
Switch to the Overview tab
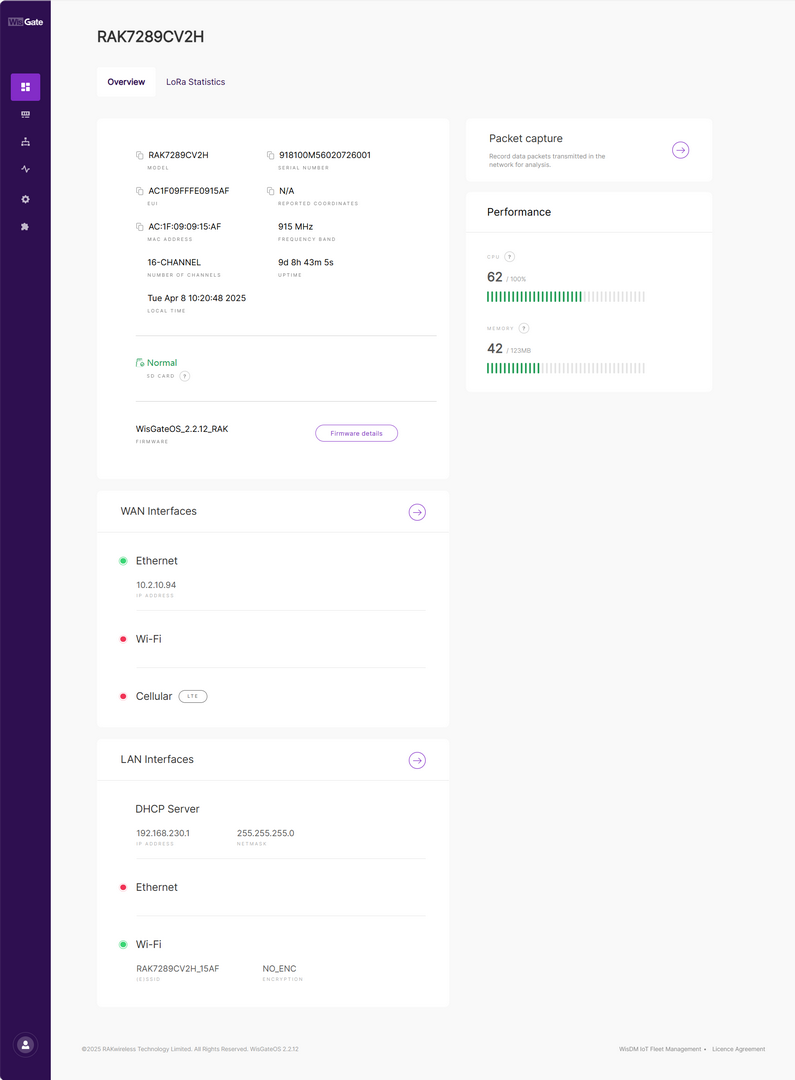[x=126, y=82]
